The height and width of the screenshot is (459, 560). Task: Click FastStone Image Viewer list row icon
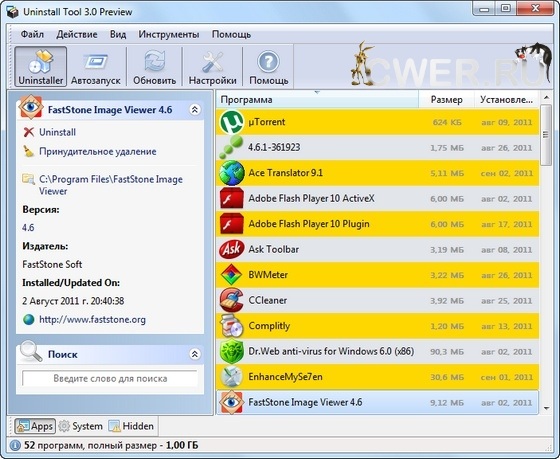click(231, 403)
